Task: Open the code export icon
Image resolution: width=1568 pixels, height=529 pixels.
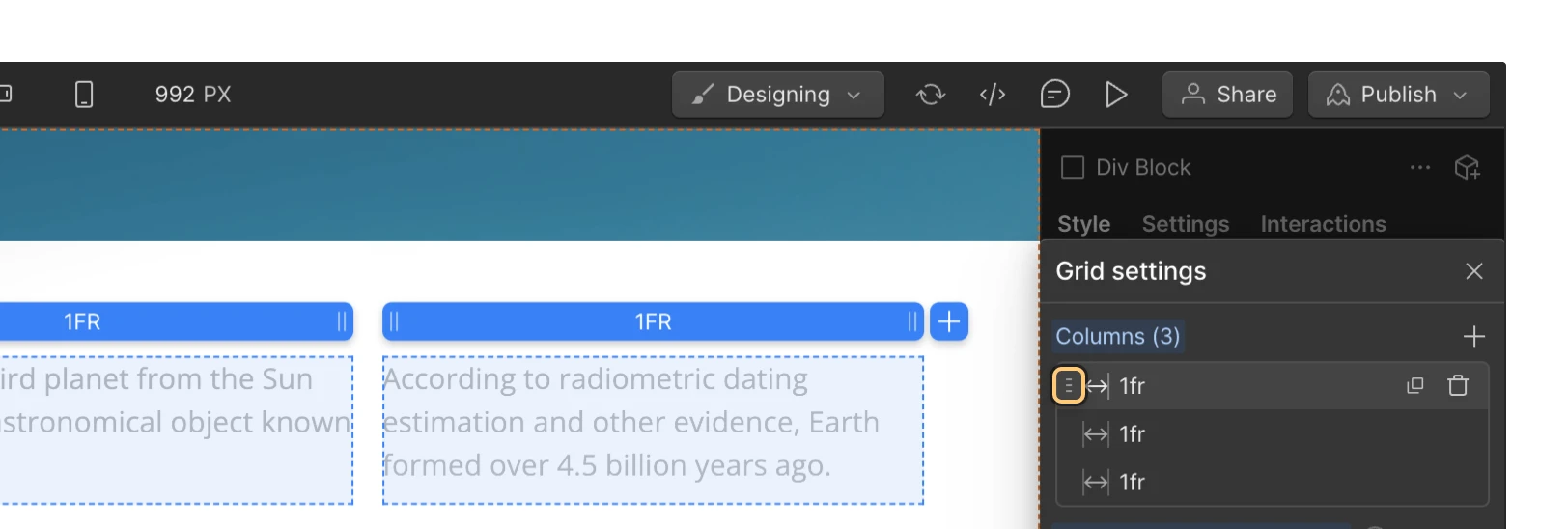Action: [x=993, y=95]
